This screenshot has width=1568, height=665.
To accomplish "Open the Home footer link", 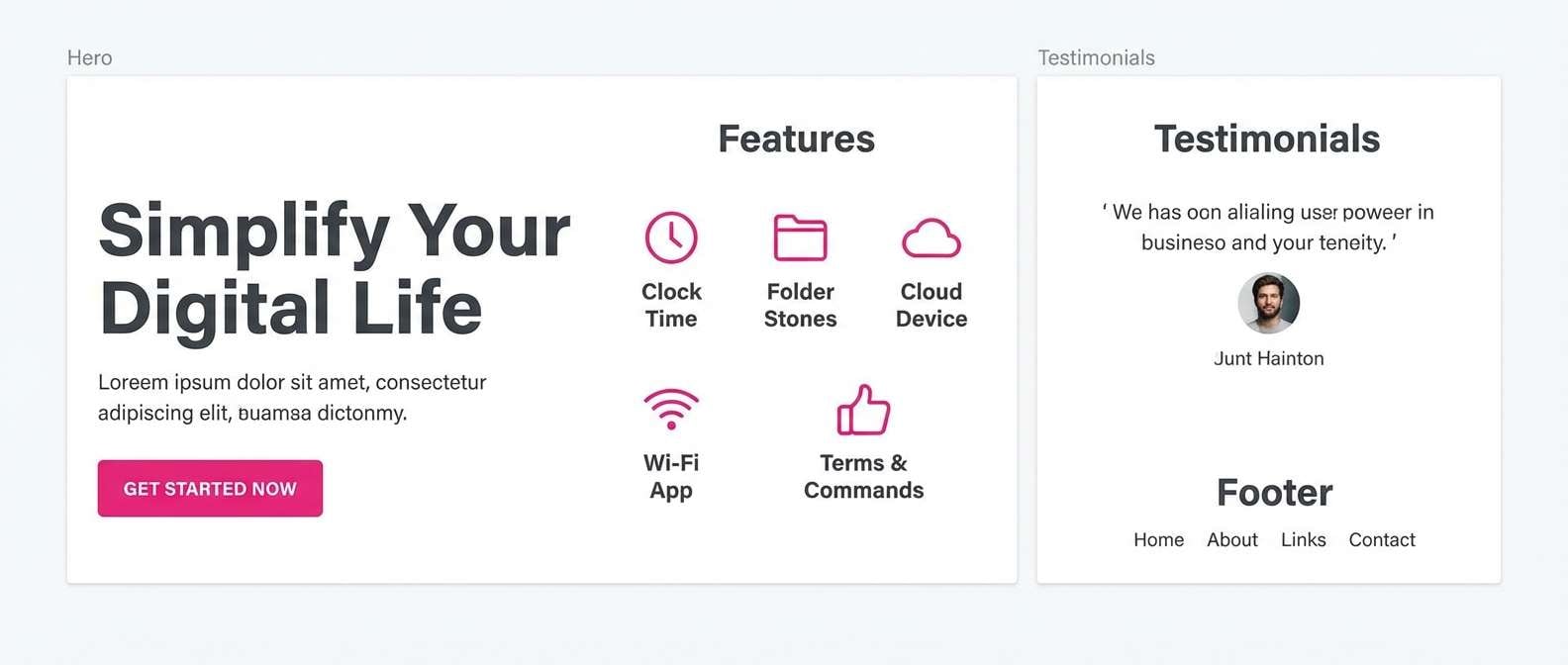I will coord(1158,539).
